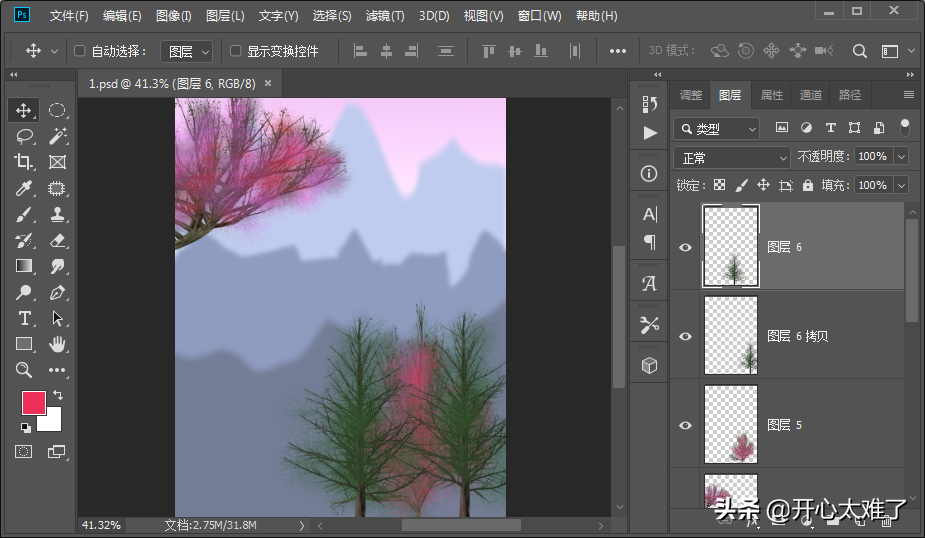The image size is (925, 538).
Task: Select the Move tool in toolbox
Action: point(24,110)
